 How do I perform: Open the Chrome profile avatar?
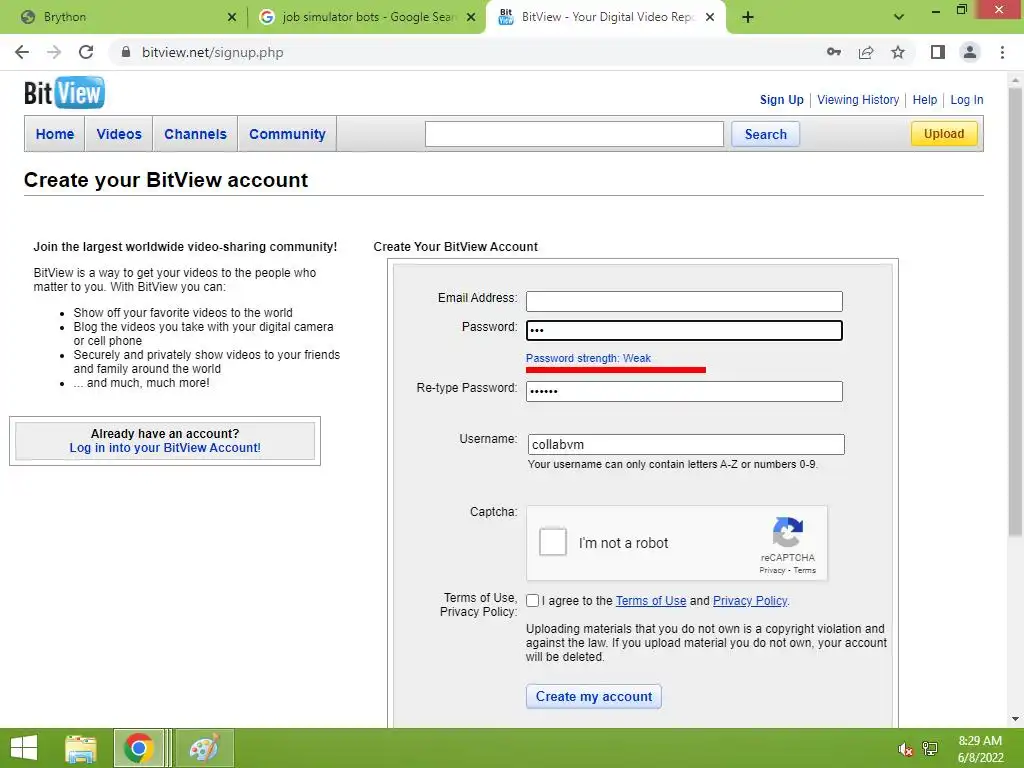pos(970,52)
